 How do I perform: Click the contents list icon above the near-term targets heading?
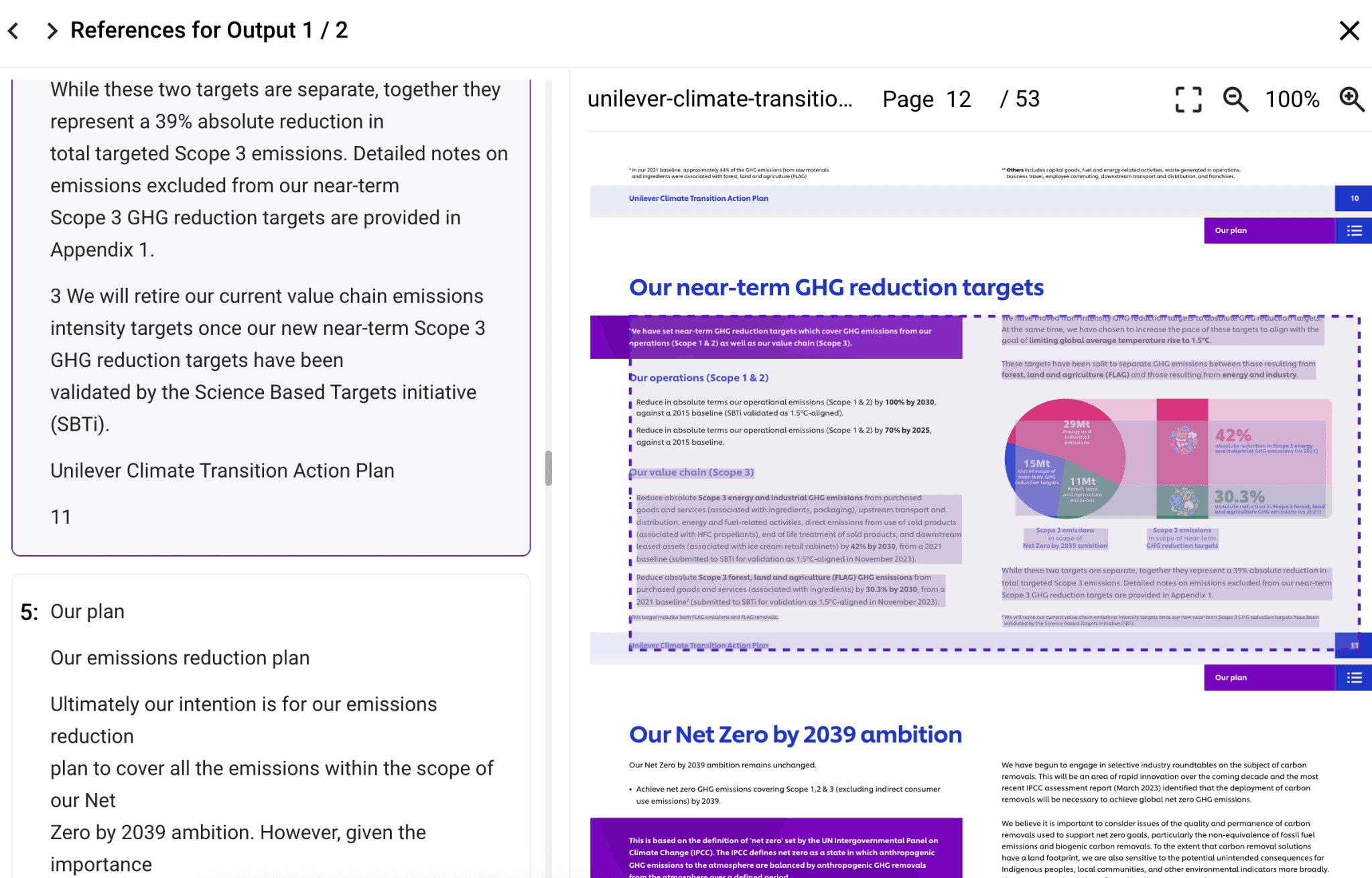(1354, 230)
